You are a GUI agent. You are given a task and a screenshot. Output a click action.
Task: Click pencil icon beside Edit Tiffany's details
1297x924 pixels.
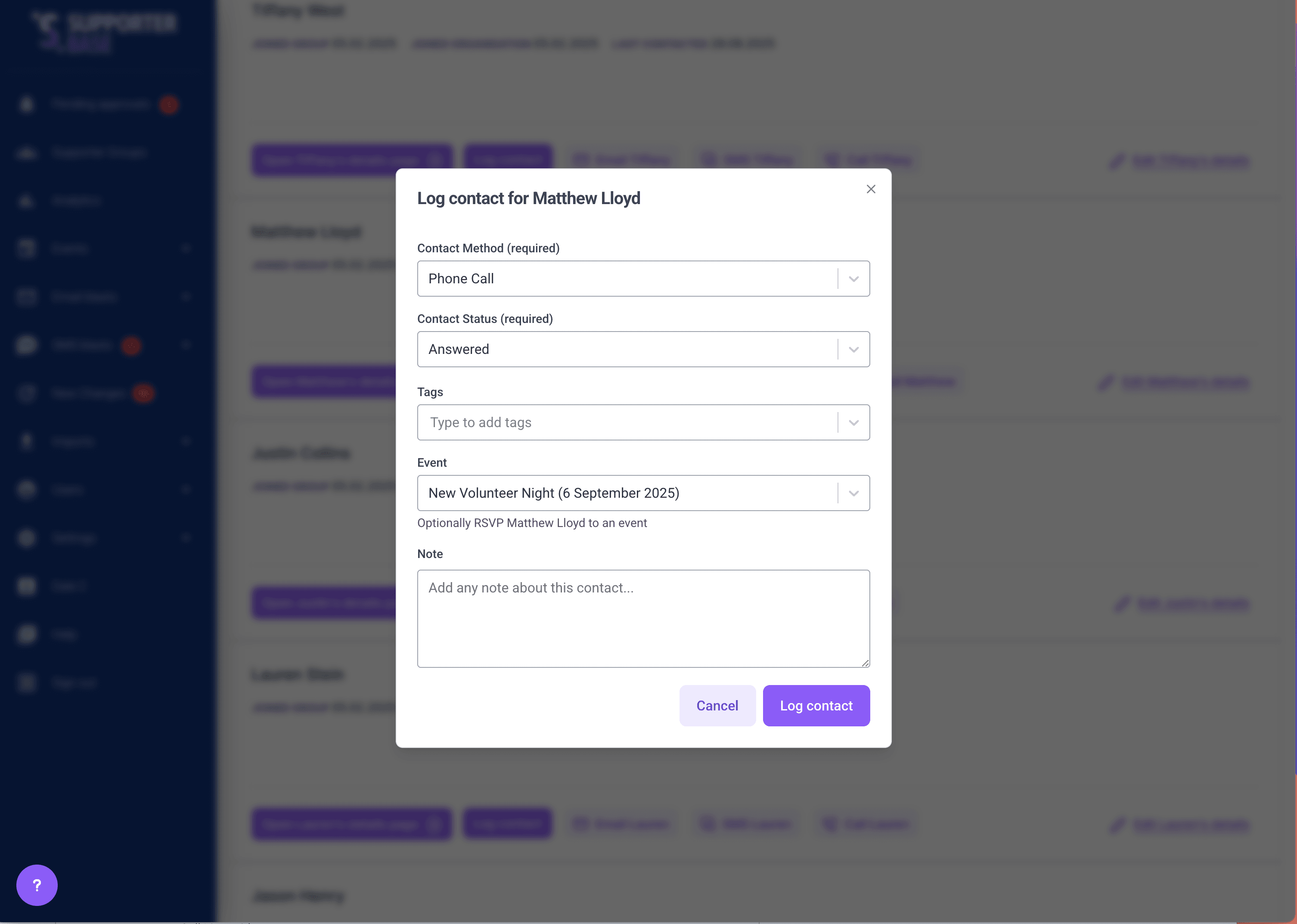pos(1117,161)
